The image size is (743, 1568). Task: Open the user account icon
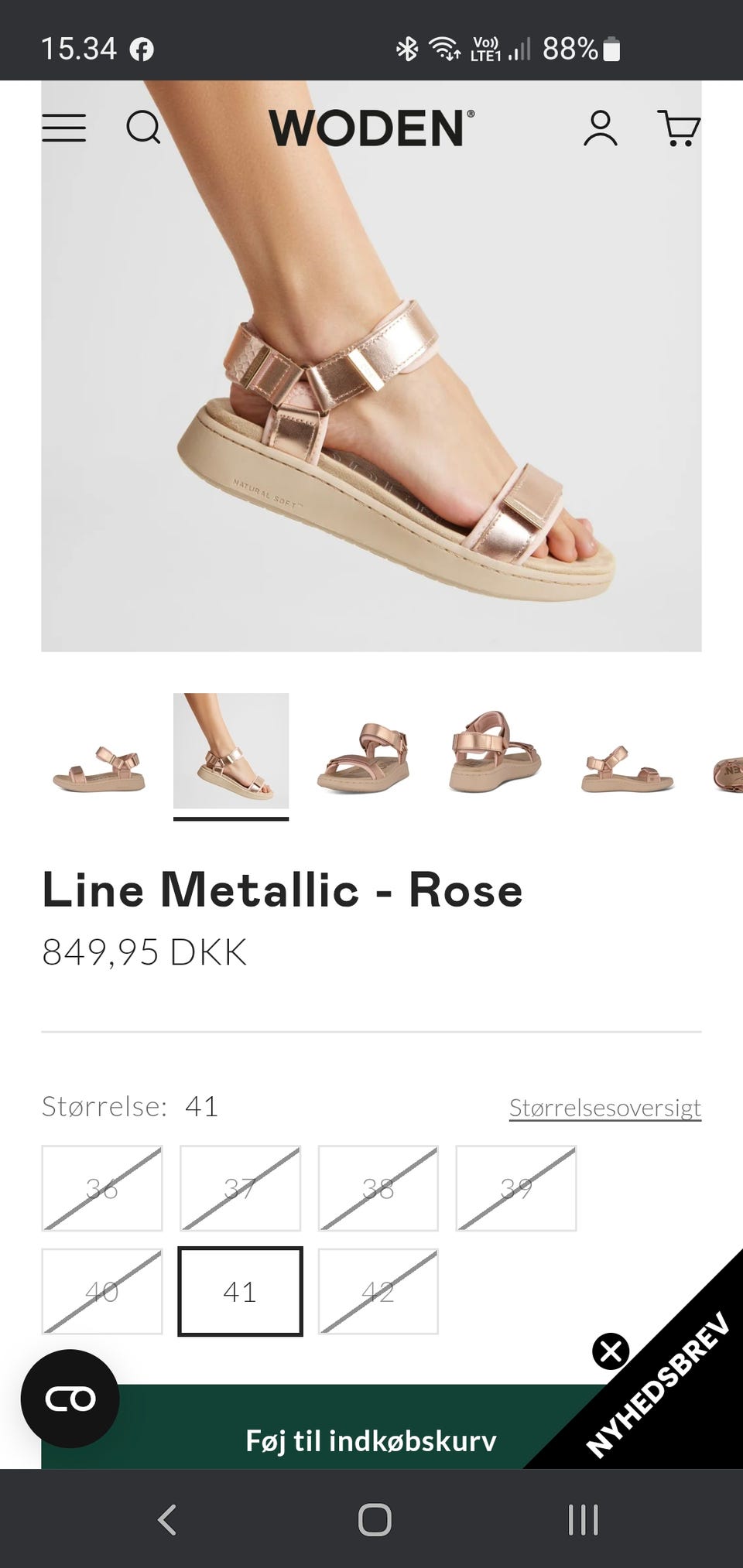(x=601, y=128)
